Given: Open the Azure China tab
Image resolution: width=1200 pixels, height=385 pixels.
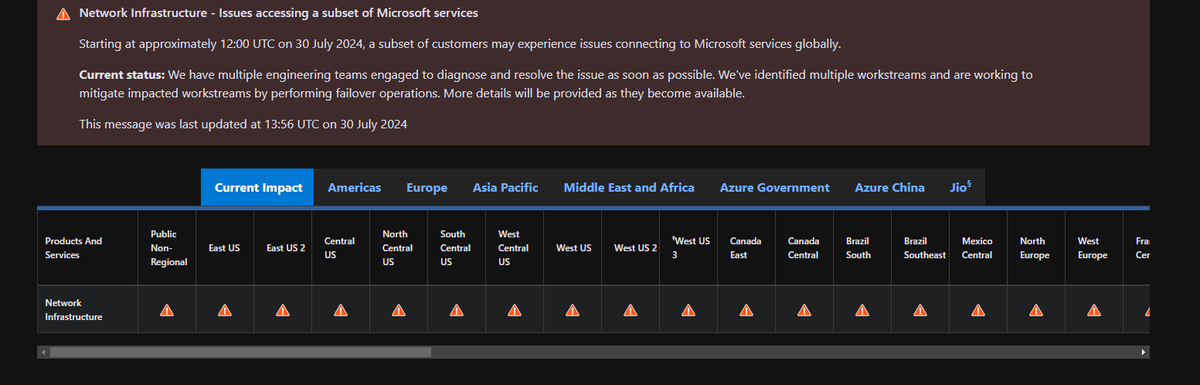Looking at the screenshot, I should click(890, 187).
